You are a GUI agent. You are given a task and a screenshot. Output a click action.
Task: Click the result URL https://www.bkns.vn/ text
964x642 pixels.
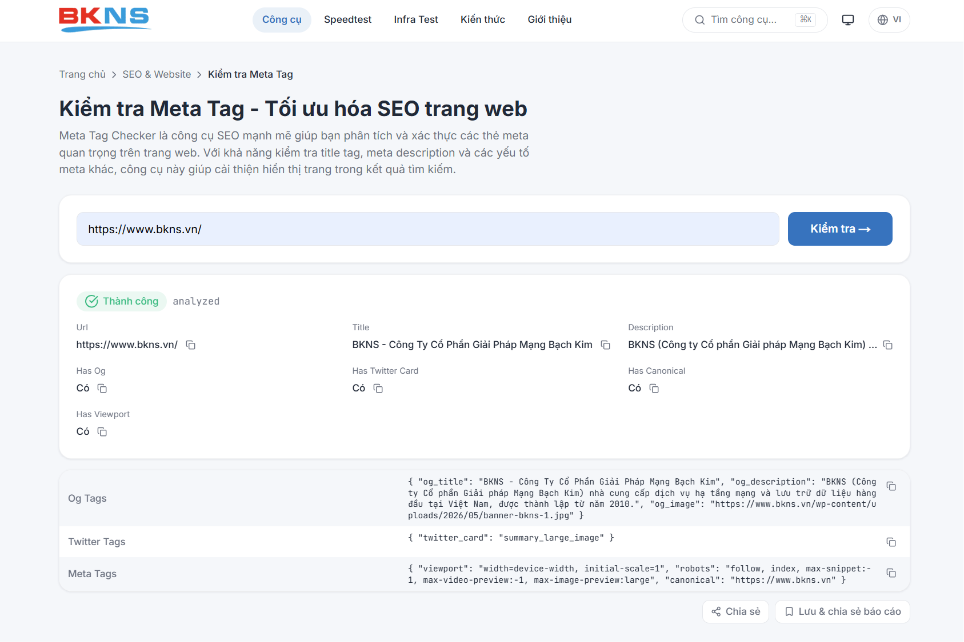tap(127, 345)
